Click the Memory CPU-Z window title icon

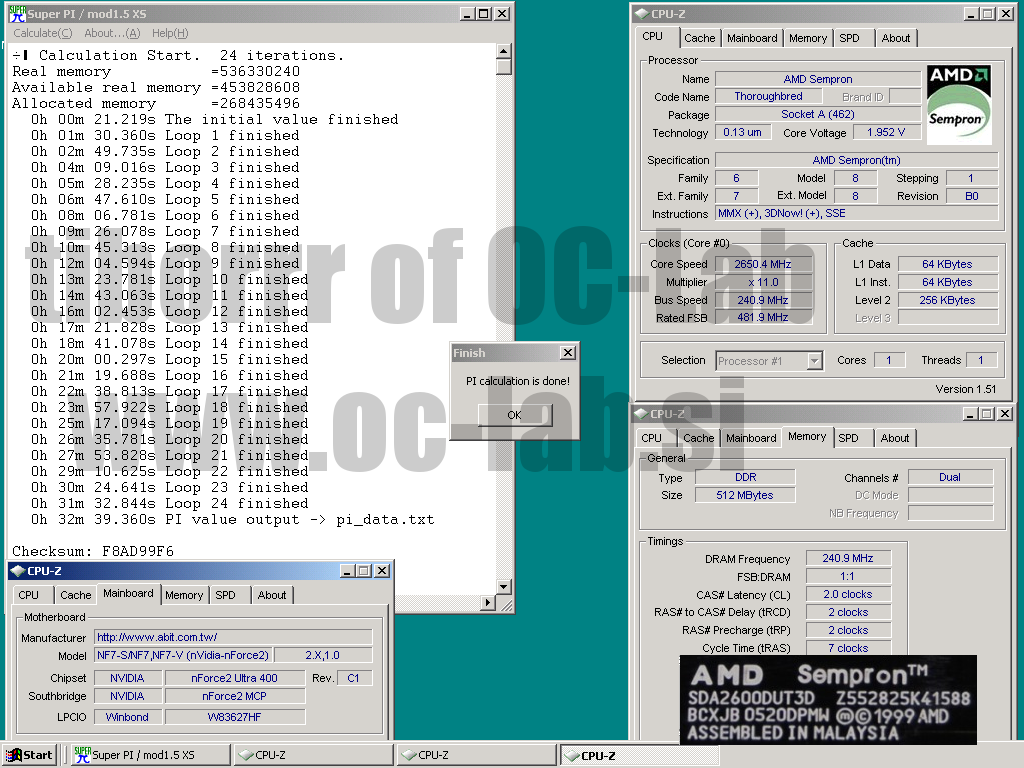click(641, 414)
